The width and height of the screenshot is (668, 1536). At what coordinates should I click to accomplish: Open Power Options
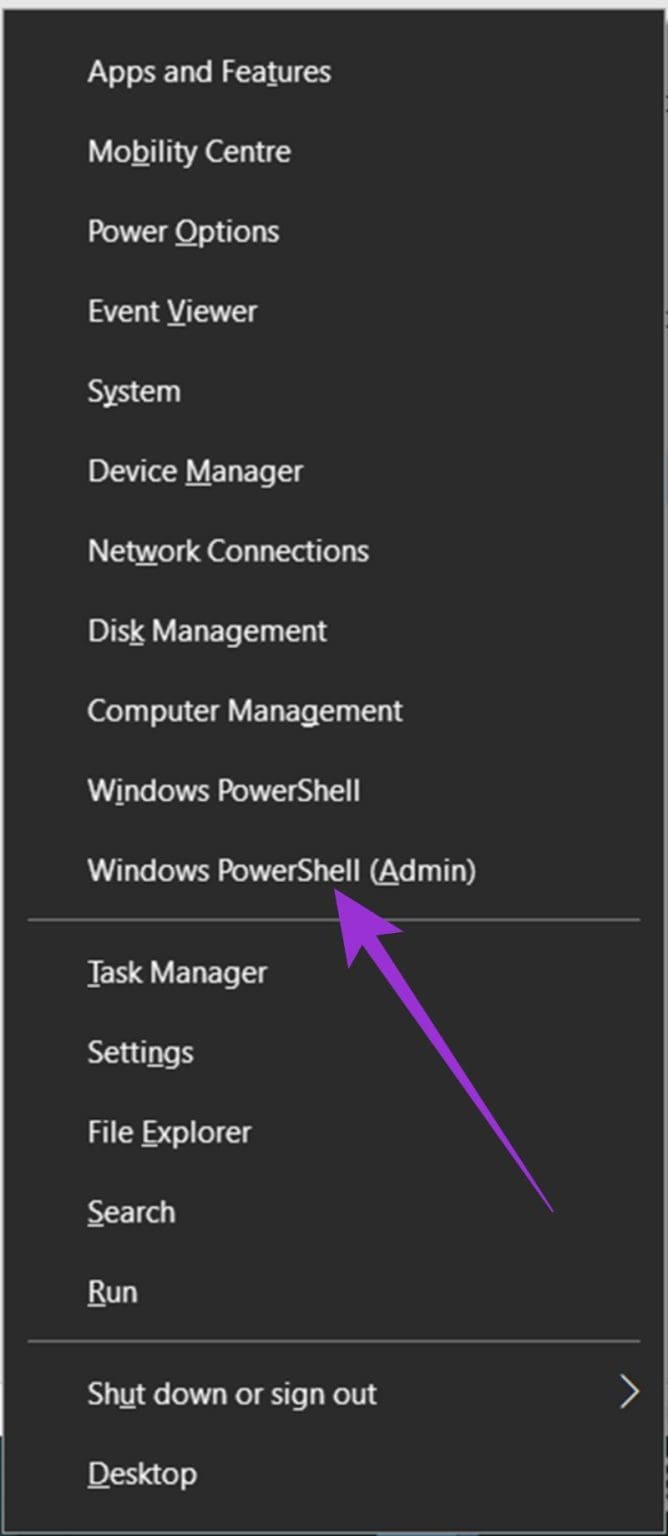184,231
